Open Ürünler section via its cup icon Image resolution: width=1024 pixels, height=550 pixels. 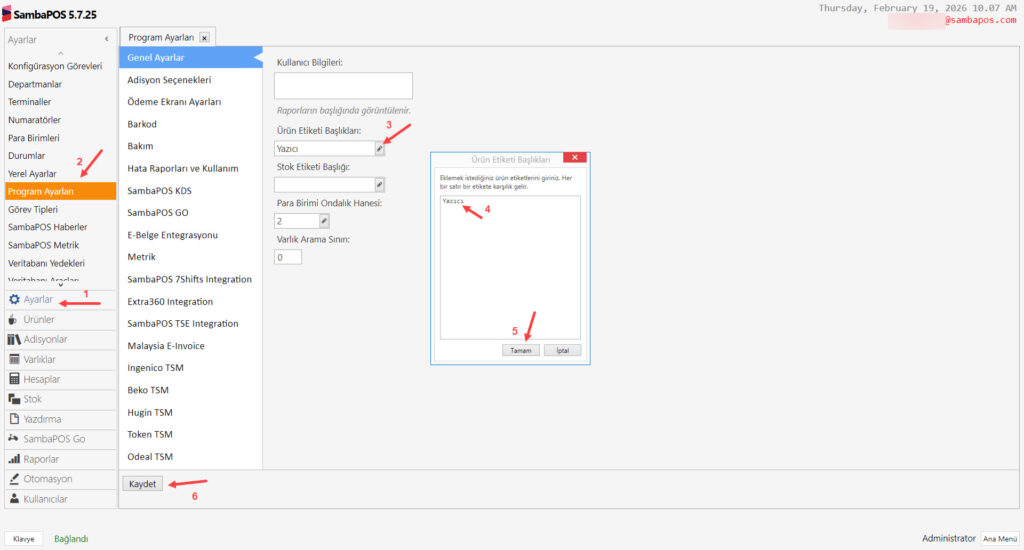click(x=14, y=319)
